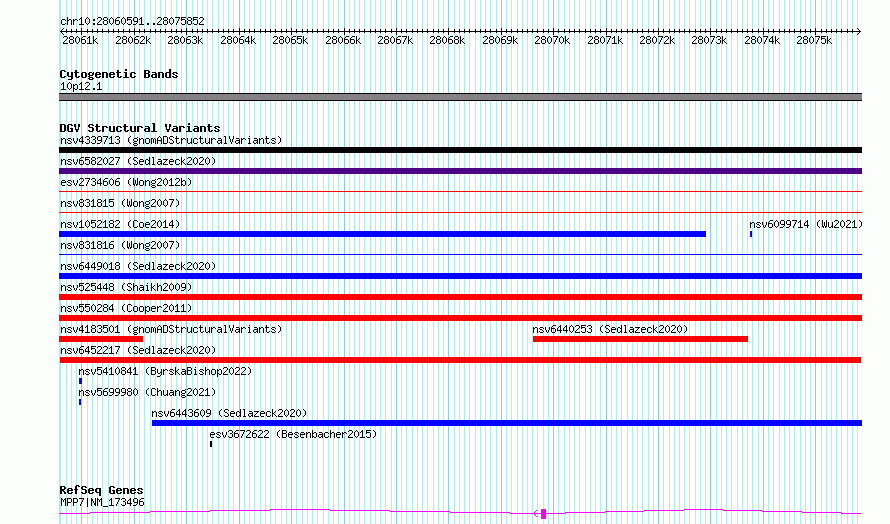The image size is (890, 524).
Task: Click the 28065k ruler tick label
Action: (290, 40)
